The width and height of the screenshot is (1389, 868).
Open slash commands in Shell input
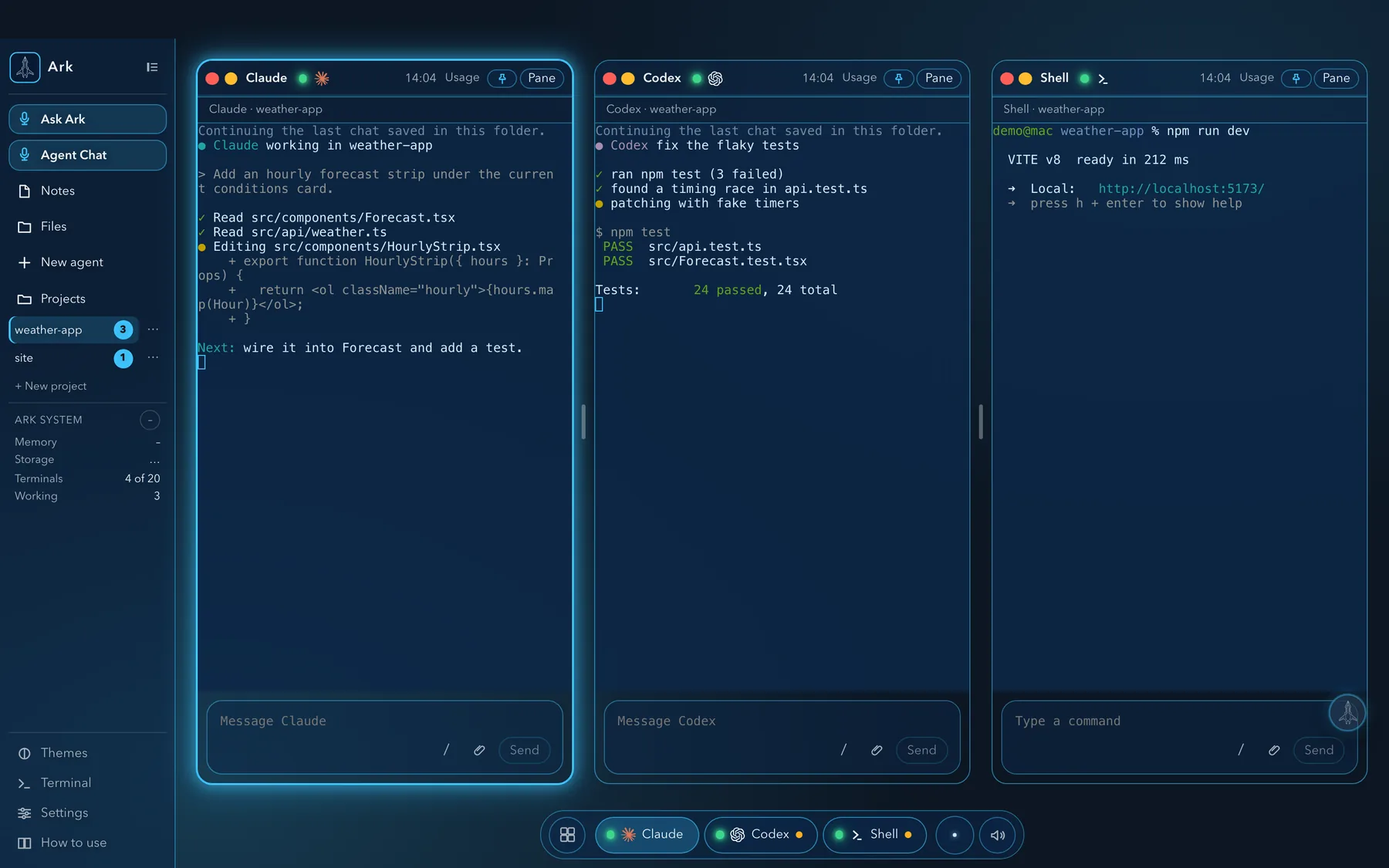(1241, 750)
